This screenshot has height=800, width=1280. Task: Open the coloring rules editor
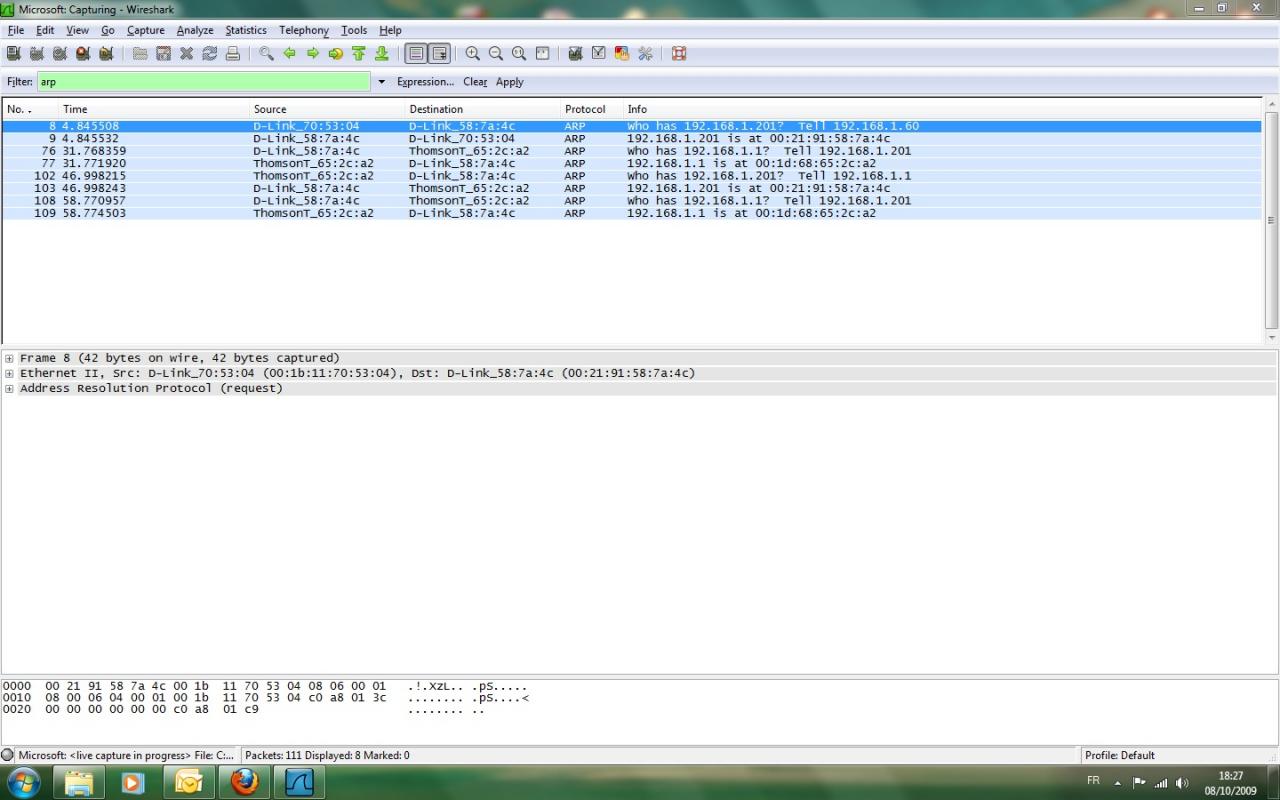[x=621, y=53]
